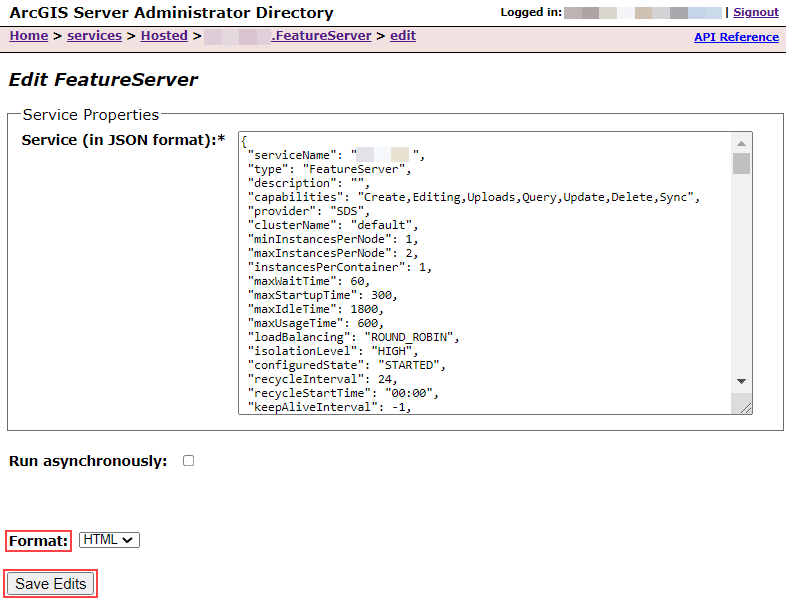
Task: Click the "maxUsageTime": 600 line
Action: (316, 323)
